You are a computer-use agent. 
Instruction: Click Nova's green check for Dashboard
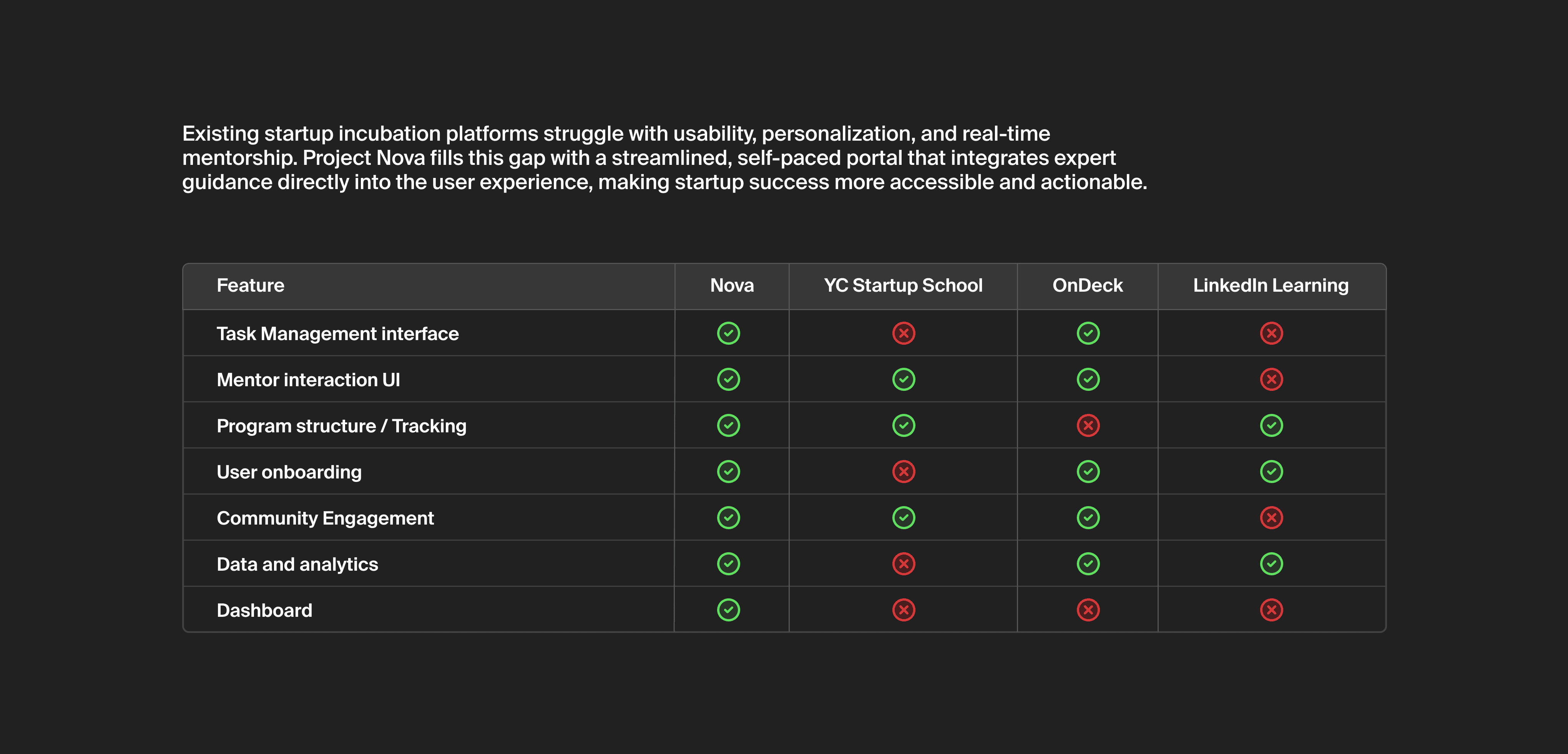tap(728, 610)
